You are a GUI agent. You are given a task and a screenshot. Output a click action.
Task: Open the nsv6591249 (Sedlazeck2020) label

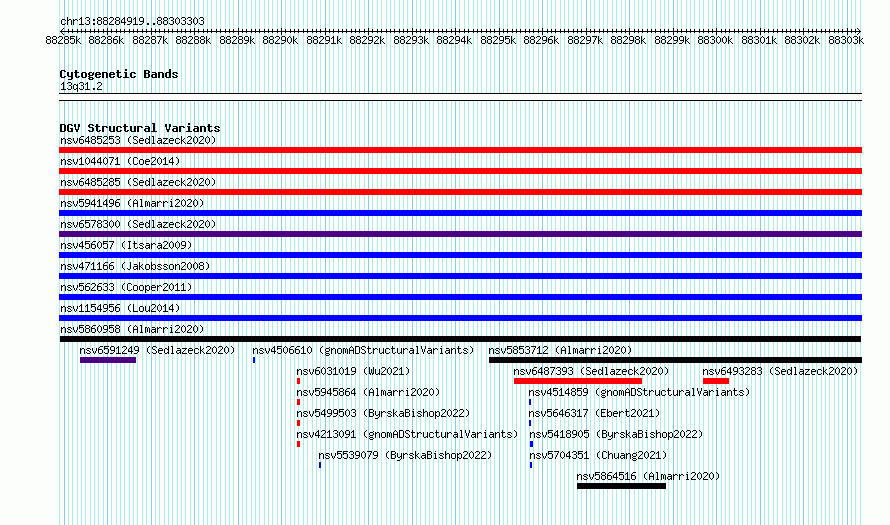point(157,350)
